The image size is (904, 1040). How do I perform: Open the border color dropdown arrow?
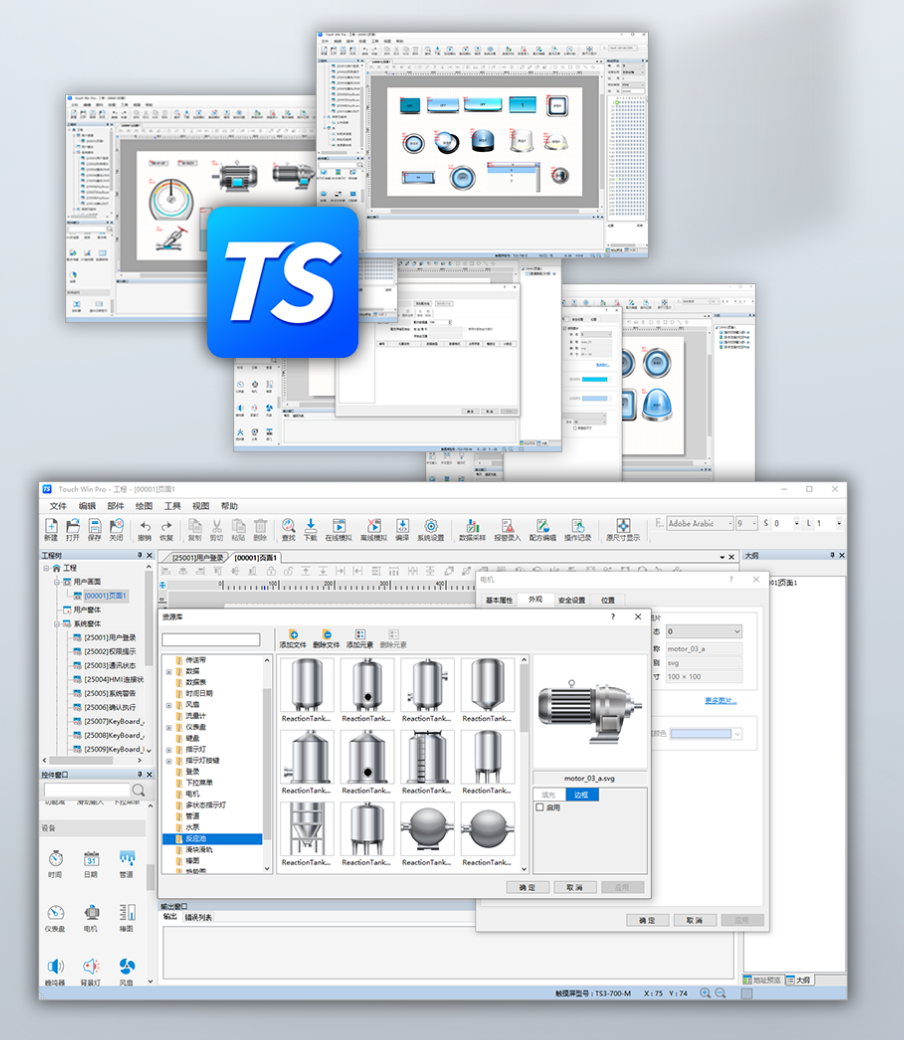click(x=737, y=734)
